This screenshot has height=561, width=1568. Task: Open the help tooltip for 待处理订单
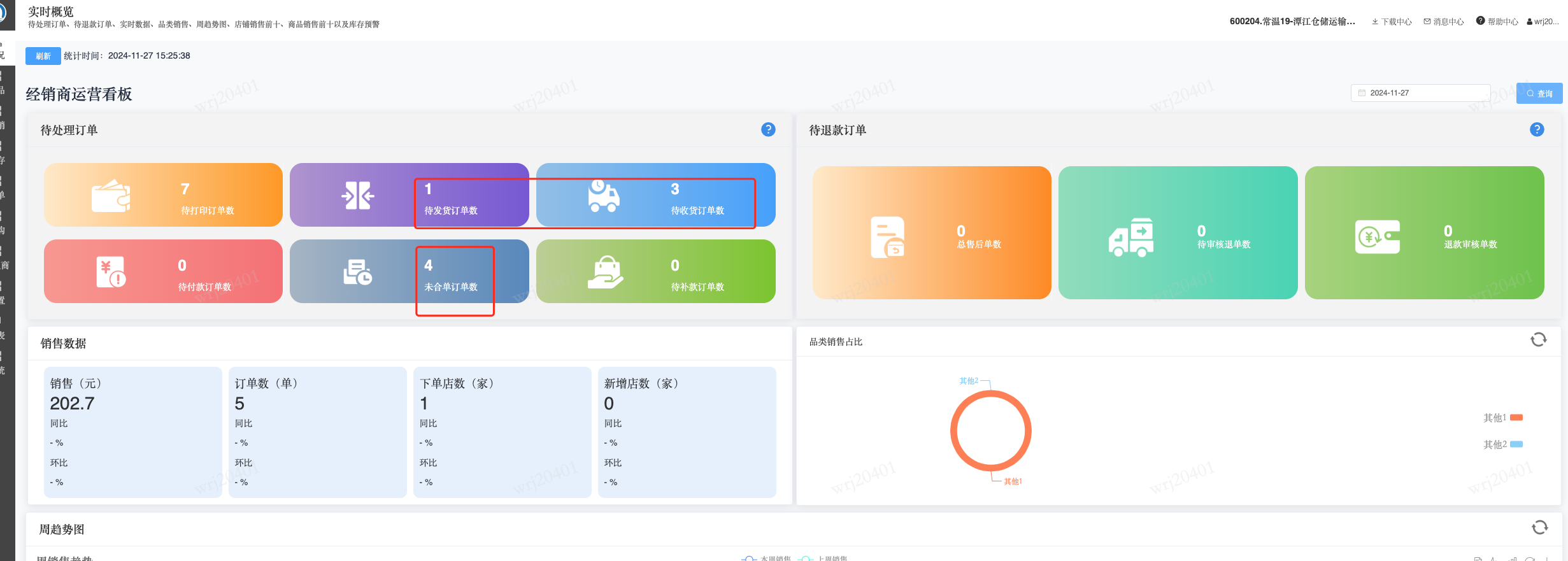tap(769, 129)
